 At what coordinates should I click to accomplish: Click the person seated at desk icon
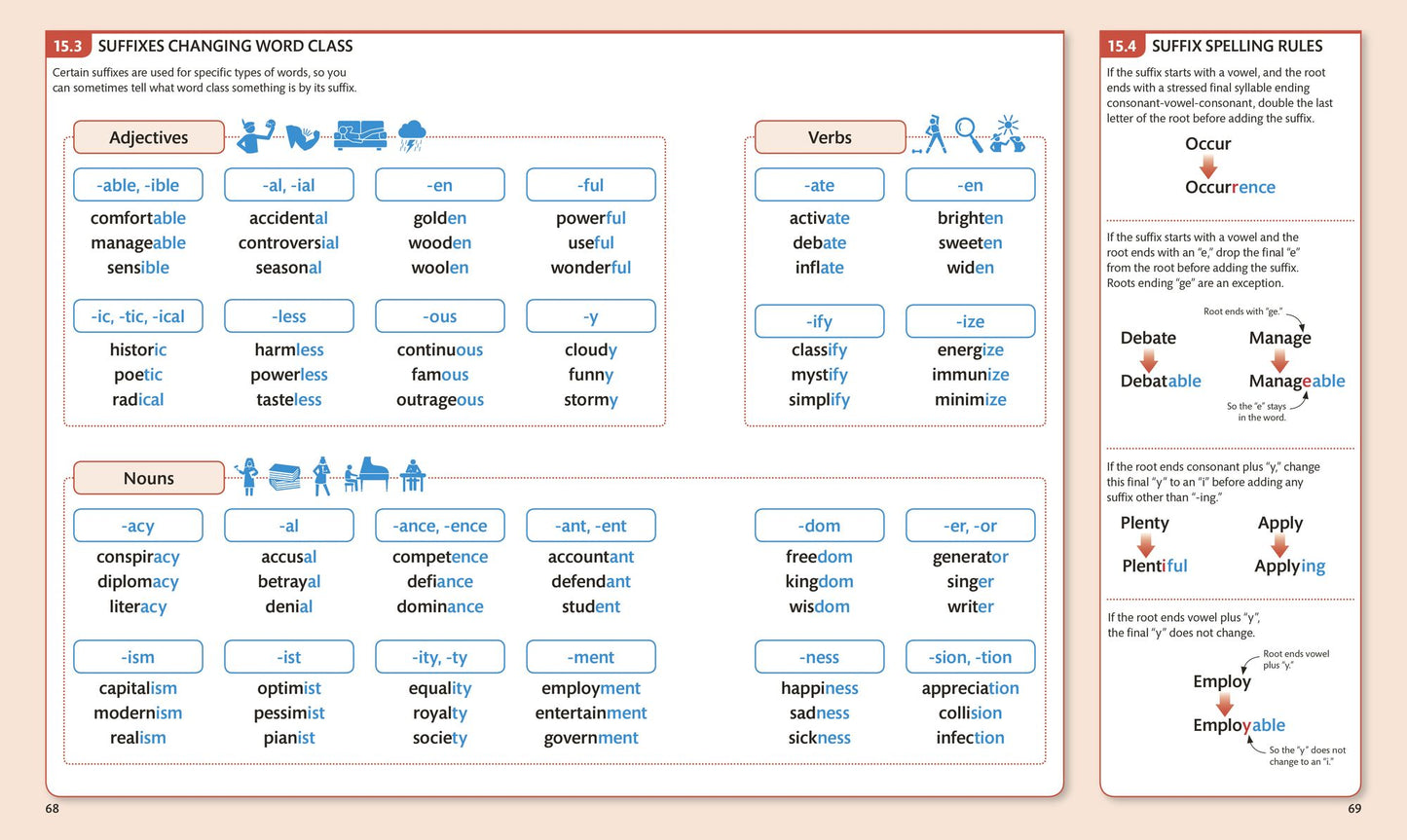pyautogui.click(x=413, y=475)
